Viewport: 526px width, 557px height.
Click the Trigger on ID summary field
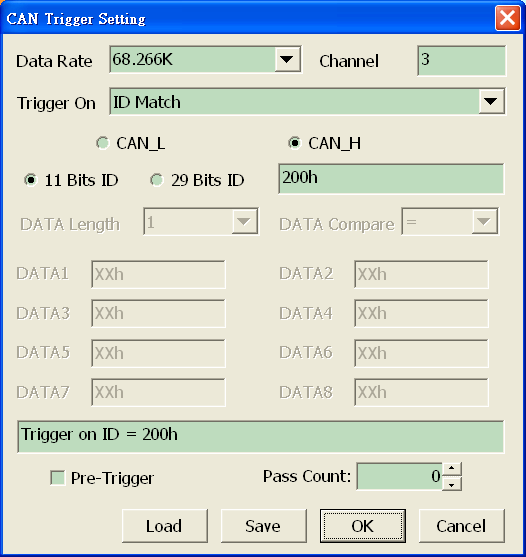260,437
